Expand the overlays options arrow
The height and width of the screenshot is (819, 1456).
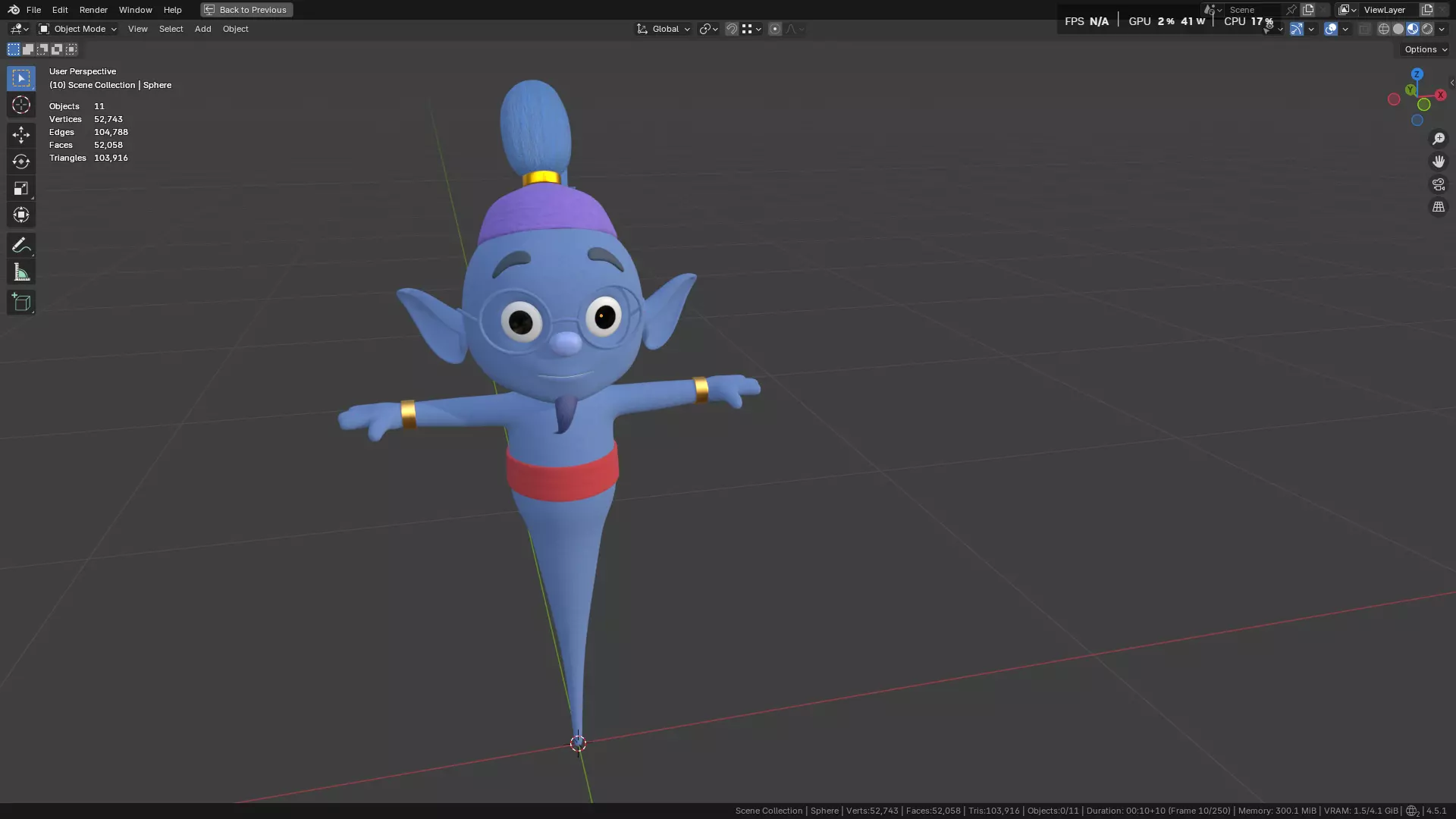point(1345,29)
